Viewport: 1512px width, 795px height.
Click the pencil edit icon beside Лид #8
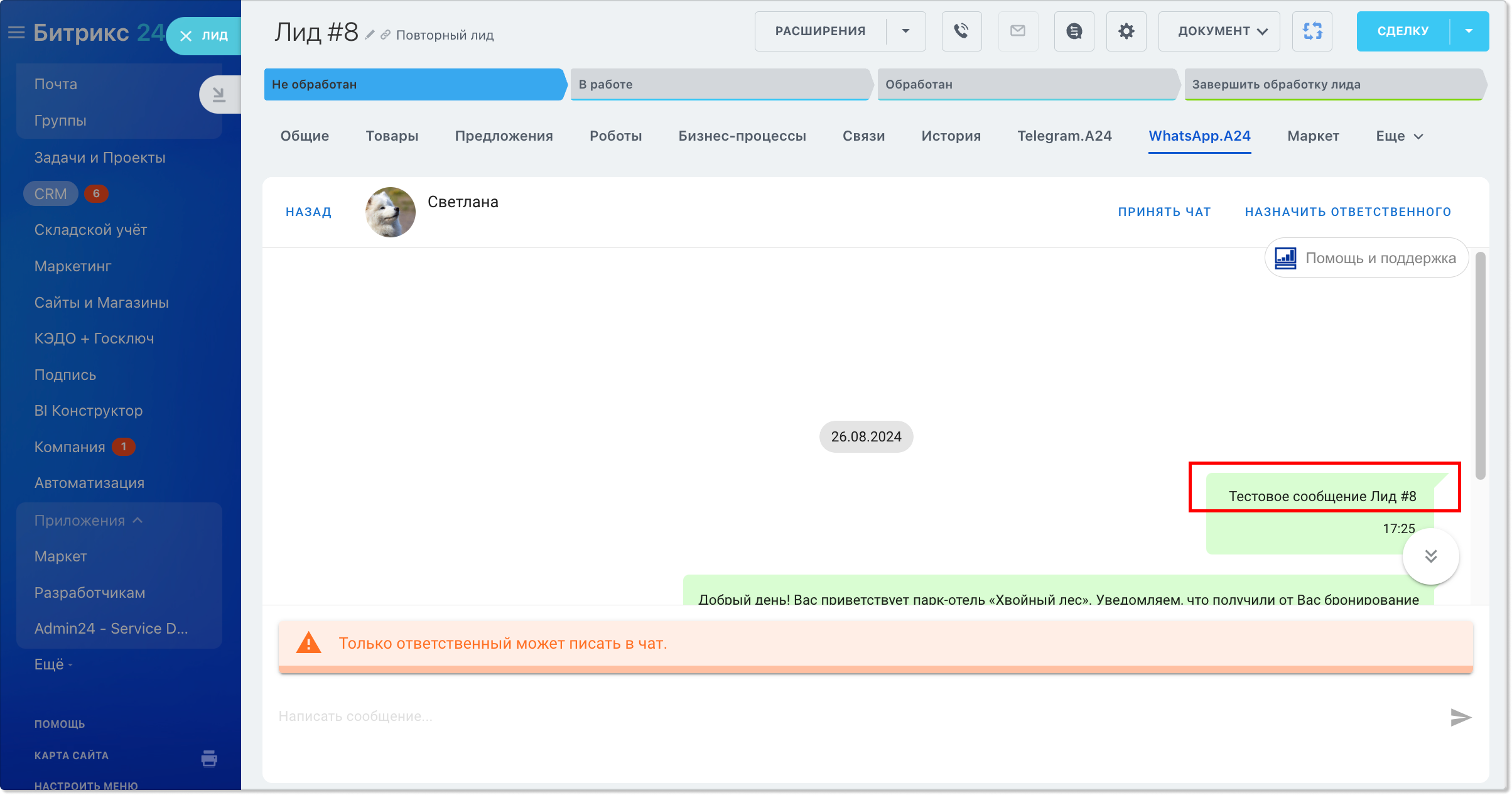tap(370, 35)
